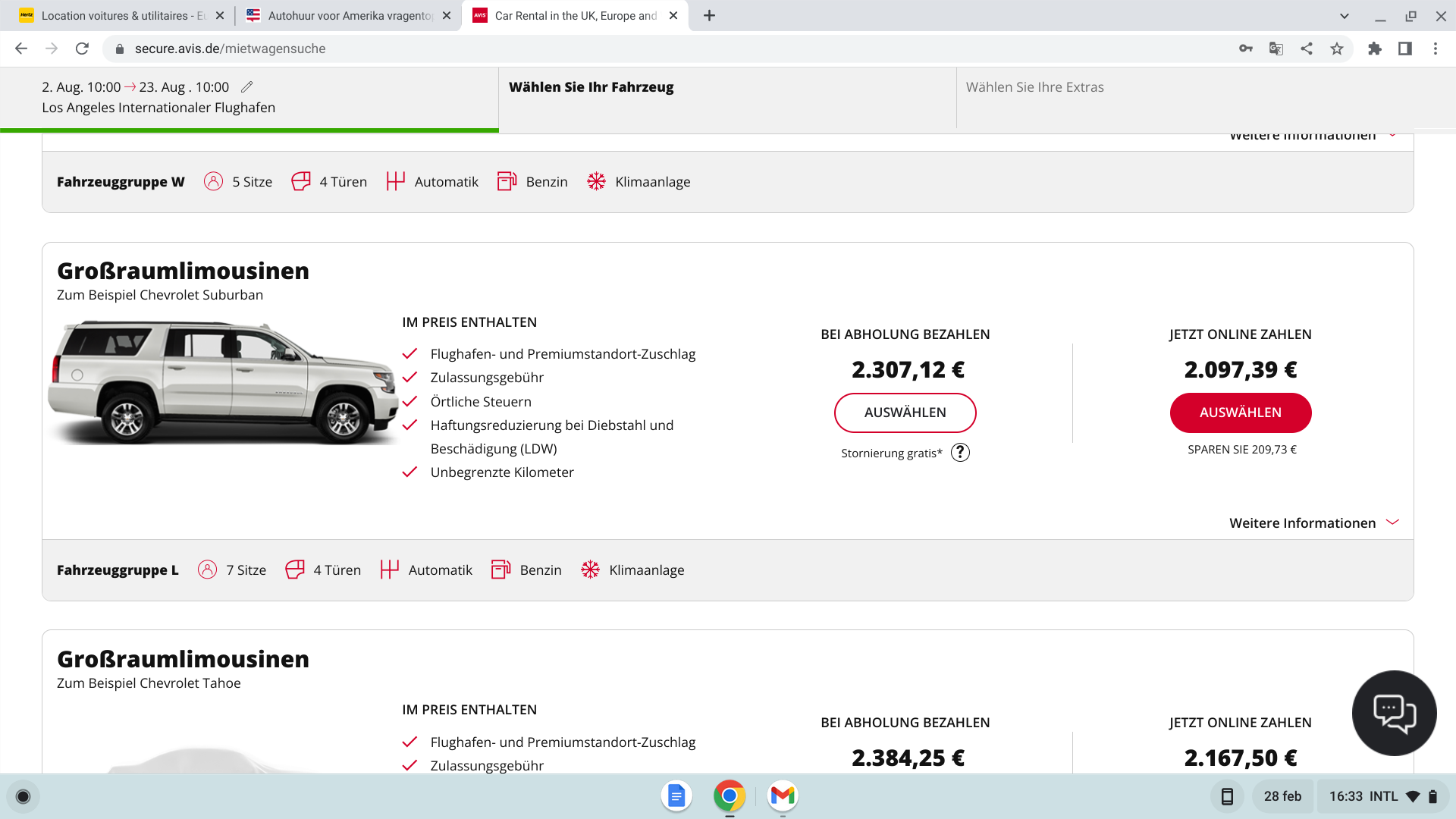Open Google Docs from the shelf
Screen dimensions: 1456x819
(676, 795)
